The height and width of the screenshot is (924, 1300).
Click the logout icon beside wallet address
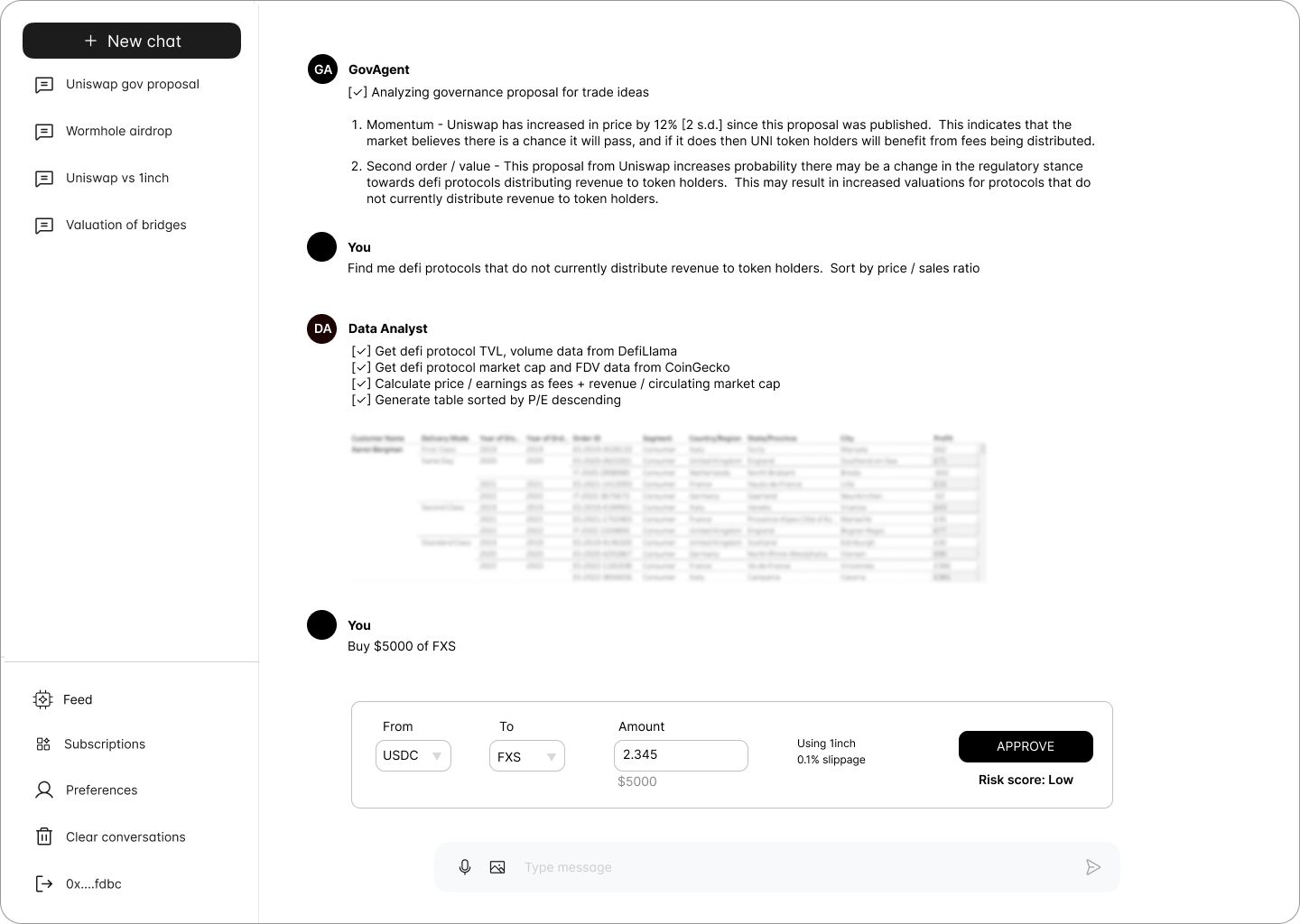coord(43,883)
